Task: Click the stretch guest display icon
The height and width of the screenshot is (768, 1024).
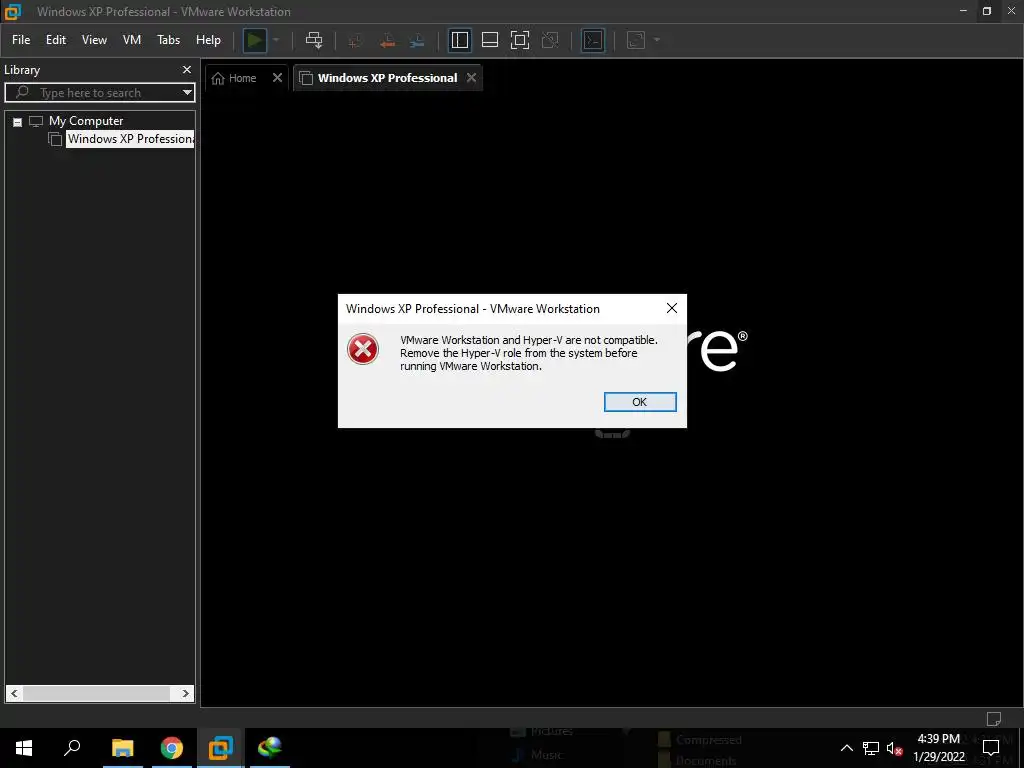Action: coord(636,40)
